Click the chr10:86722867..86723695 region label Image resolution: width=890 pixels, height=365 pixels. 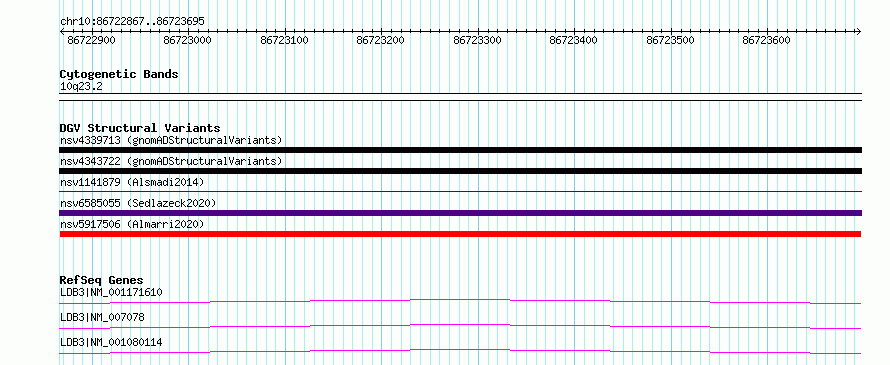coord(132,21)
